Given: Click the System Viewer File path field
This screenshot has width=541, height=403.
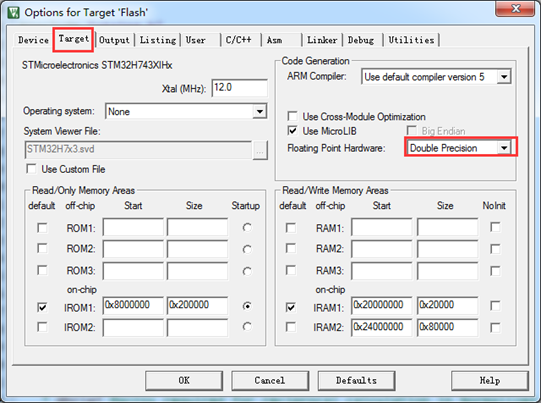Looking at the screenshot, I should 138,150.
